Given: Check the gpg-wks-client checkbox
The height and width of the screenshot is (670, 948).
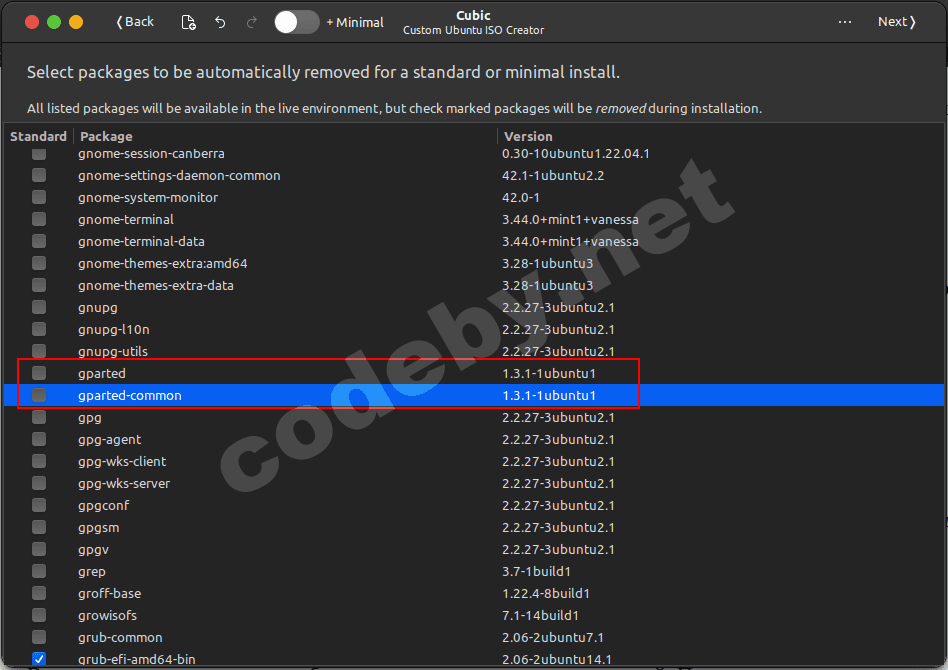Looking at the screenshot, I should (x=39, y=461).
